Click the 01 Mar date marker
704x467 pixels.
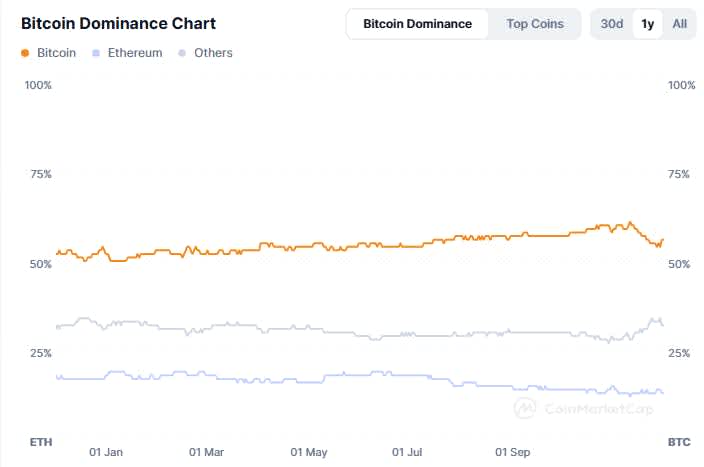point(207,452)
